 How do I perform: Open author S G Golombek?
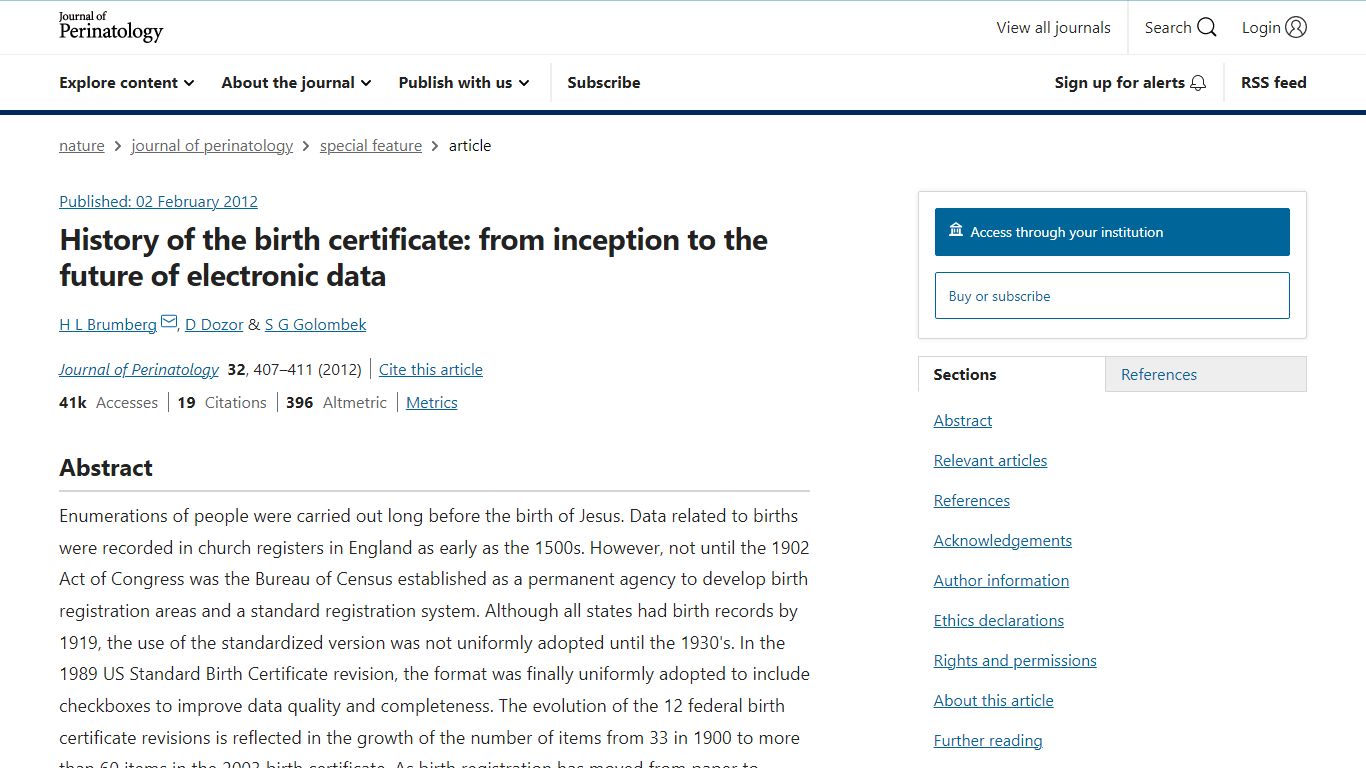click(315, 325)
